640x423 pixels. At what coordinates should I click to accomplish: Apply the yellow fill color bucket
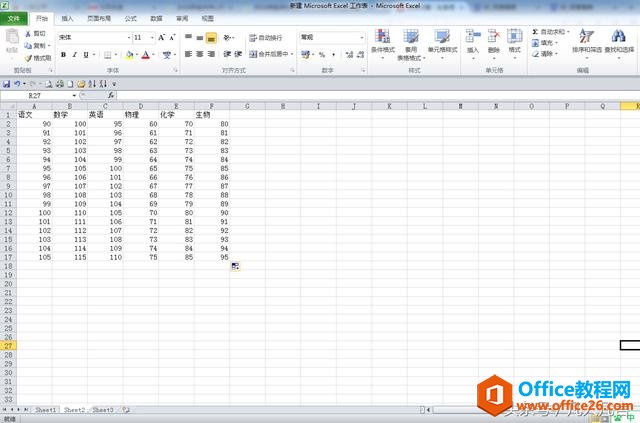tap(129, 54)
